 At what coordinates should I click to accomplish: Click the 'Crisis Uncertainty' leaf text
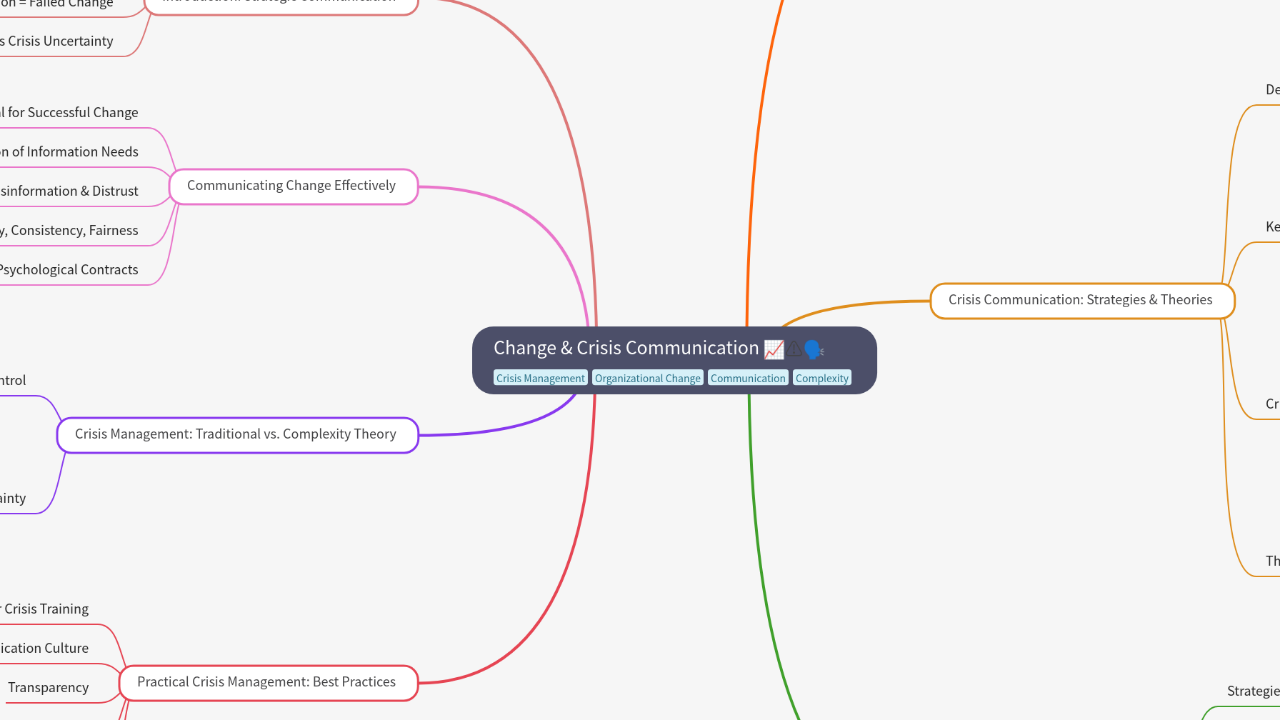pos(60,41)
